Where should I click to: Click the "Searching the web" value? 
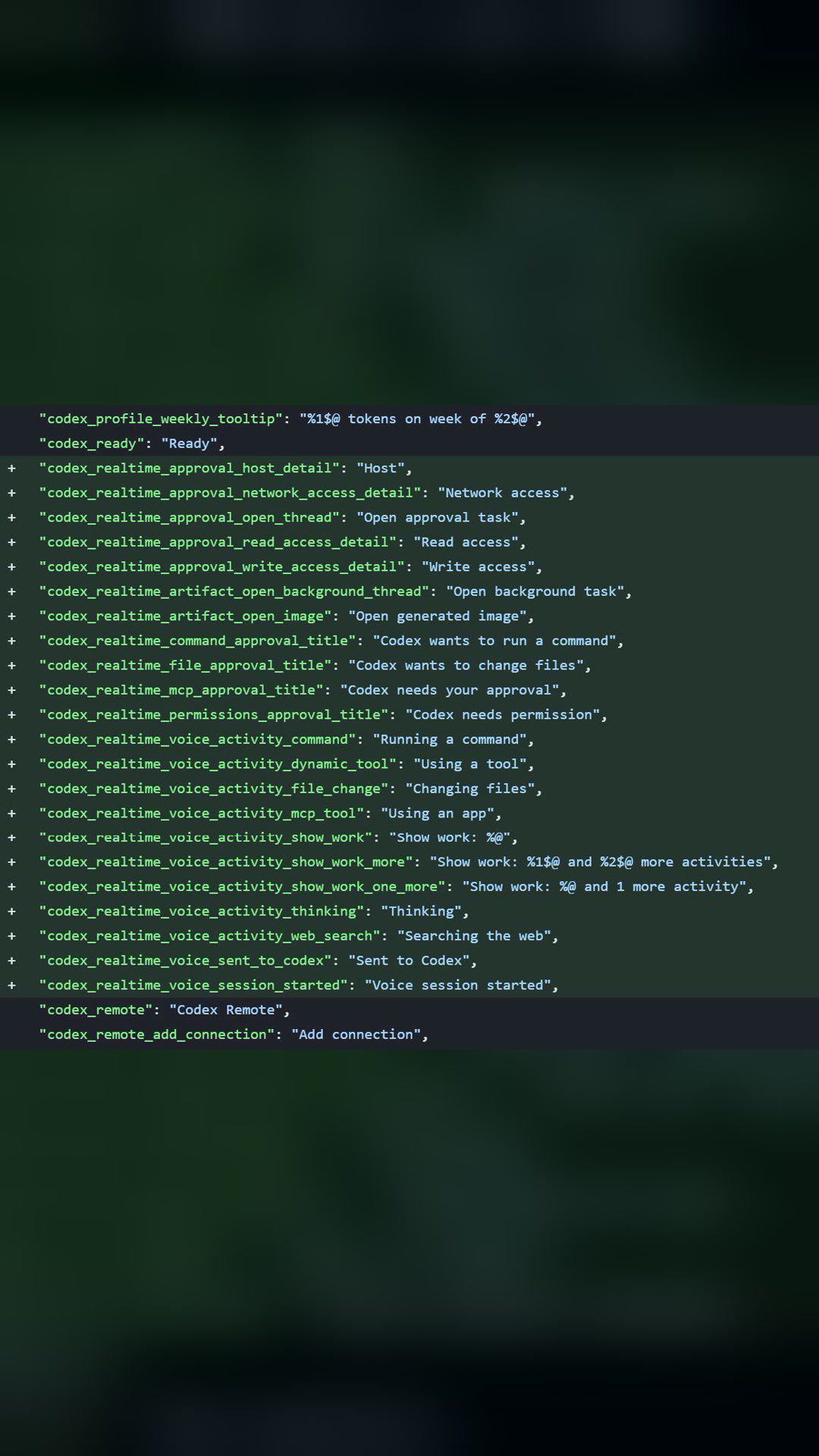474,936
